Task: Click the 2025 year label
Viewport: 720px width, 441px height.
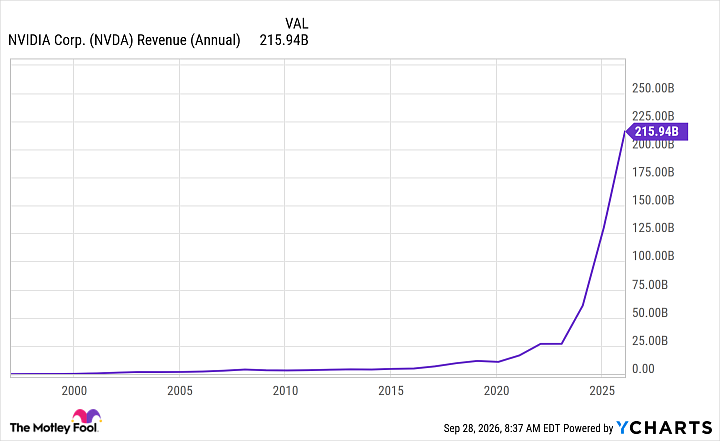Action: pyautogui.click(x=602, y=390)
